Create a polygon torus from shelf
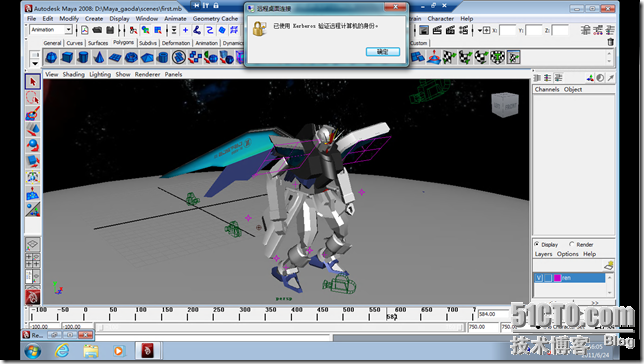The image size is (644, 364). [131, 57]
